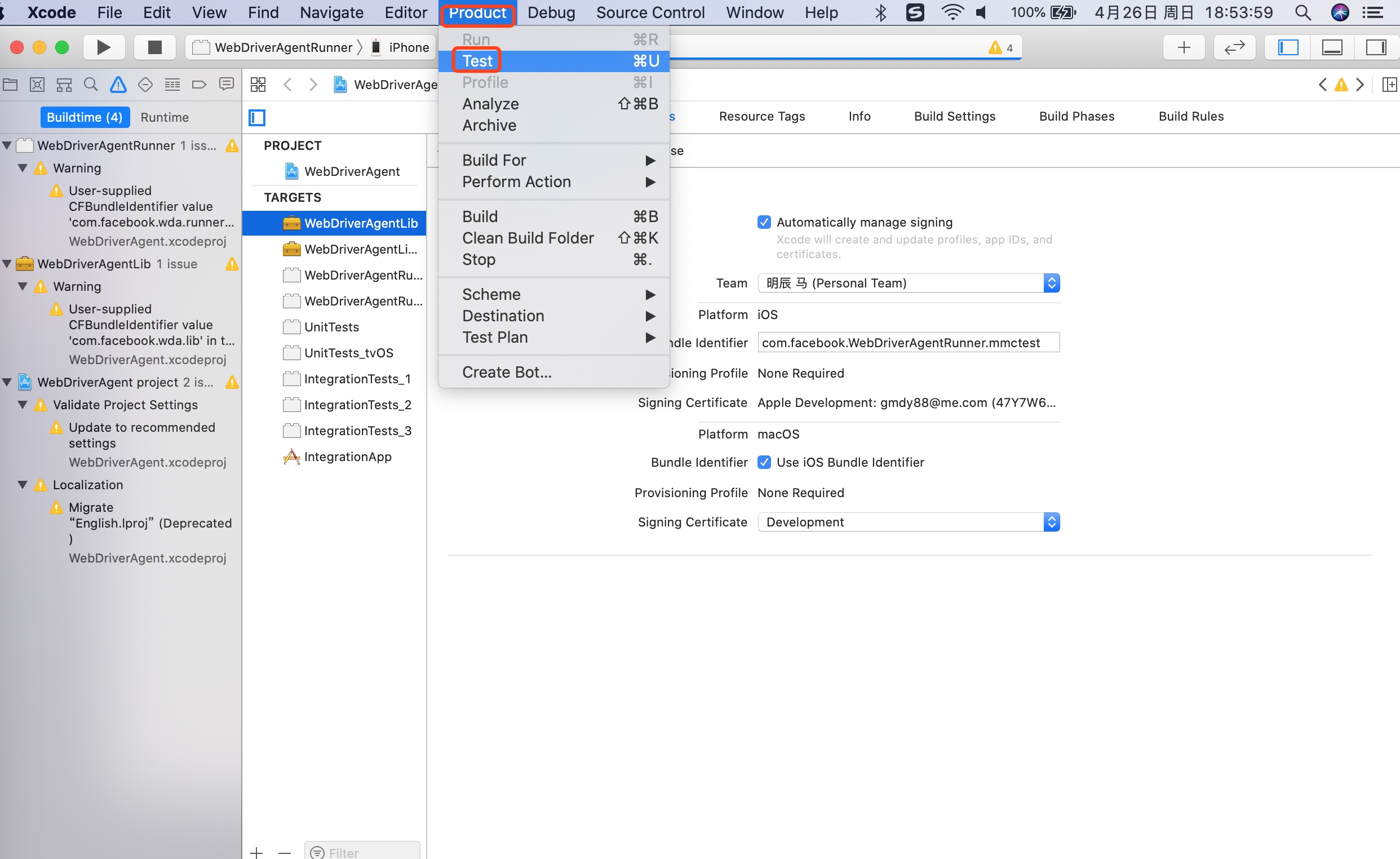Switch to the Build Settings tab
Viewport: 1400px width, 859px height.
coord(955,117)
